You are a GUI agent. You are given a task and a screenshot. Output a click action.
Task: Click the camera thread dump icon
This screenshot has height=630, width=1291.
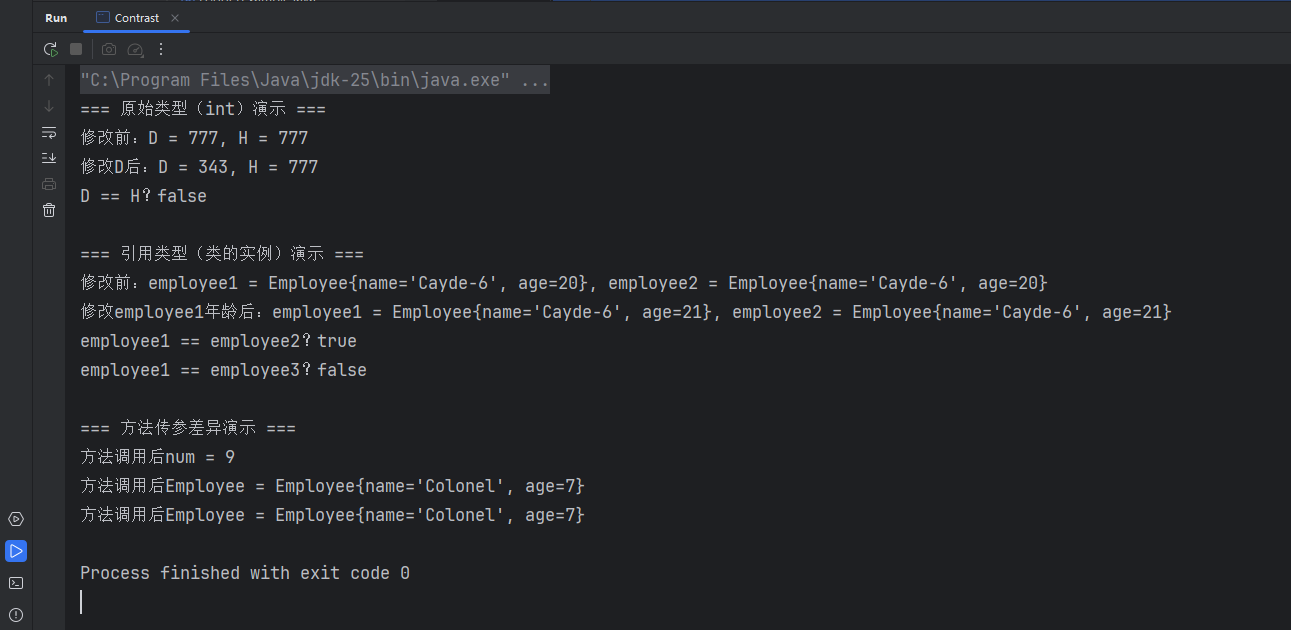click(x=109, y=49)
